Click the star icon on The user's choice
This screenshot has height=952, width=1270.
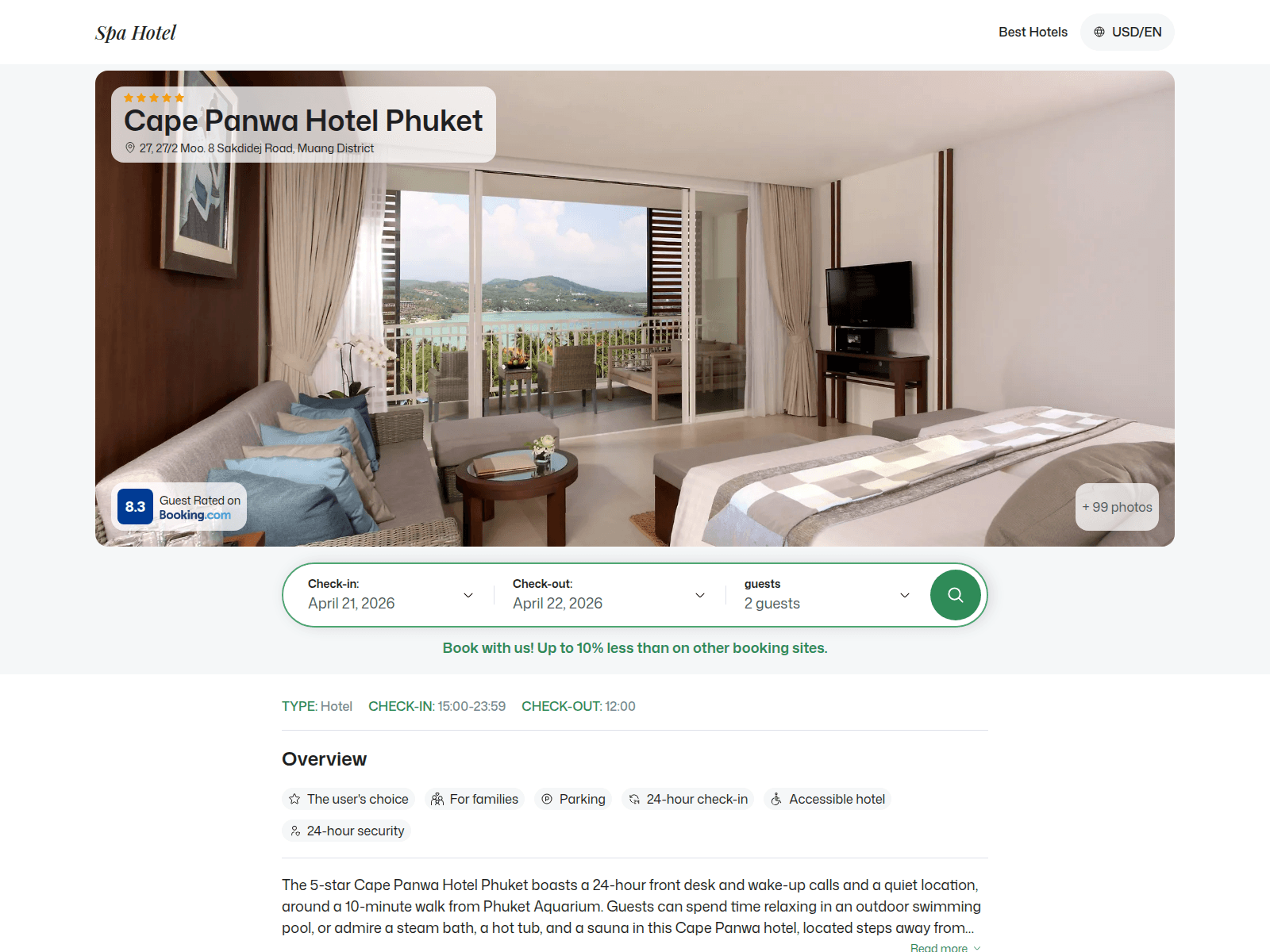[x=294, y=799]
